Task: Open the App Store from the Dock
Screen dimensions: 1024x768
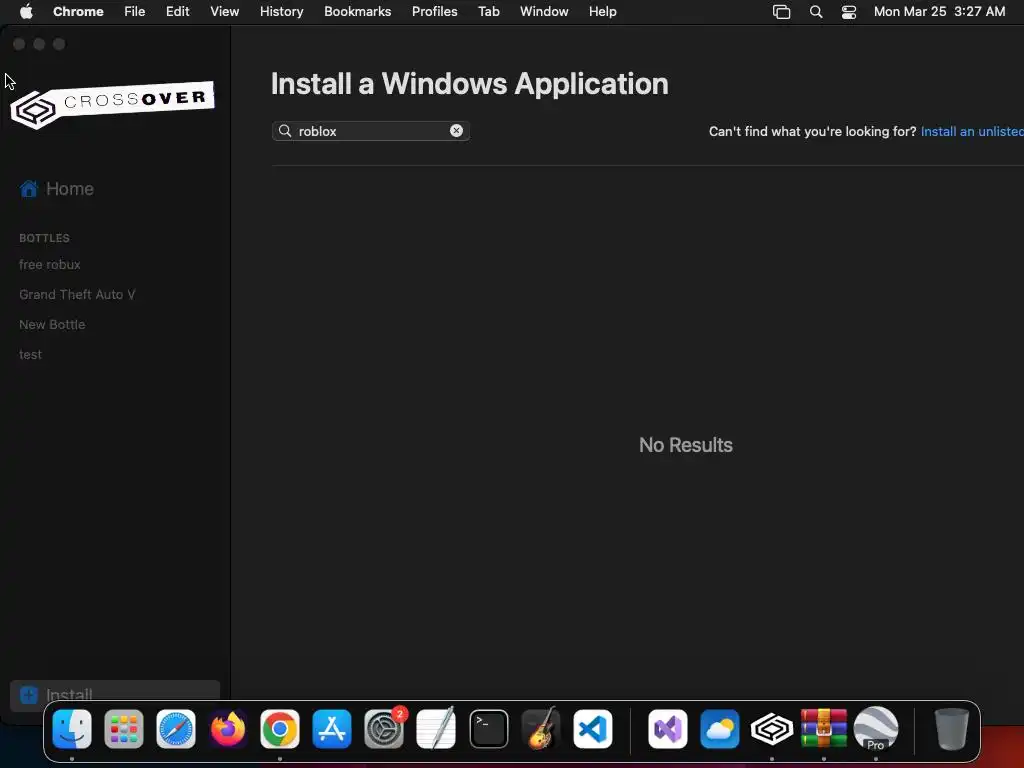Action: point(332,729)
